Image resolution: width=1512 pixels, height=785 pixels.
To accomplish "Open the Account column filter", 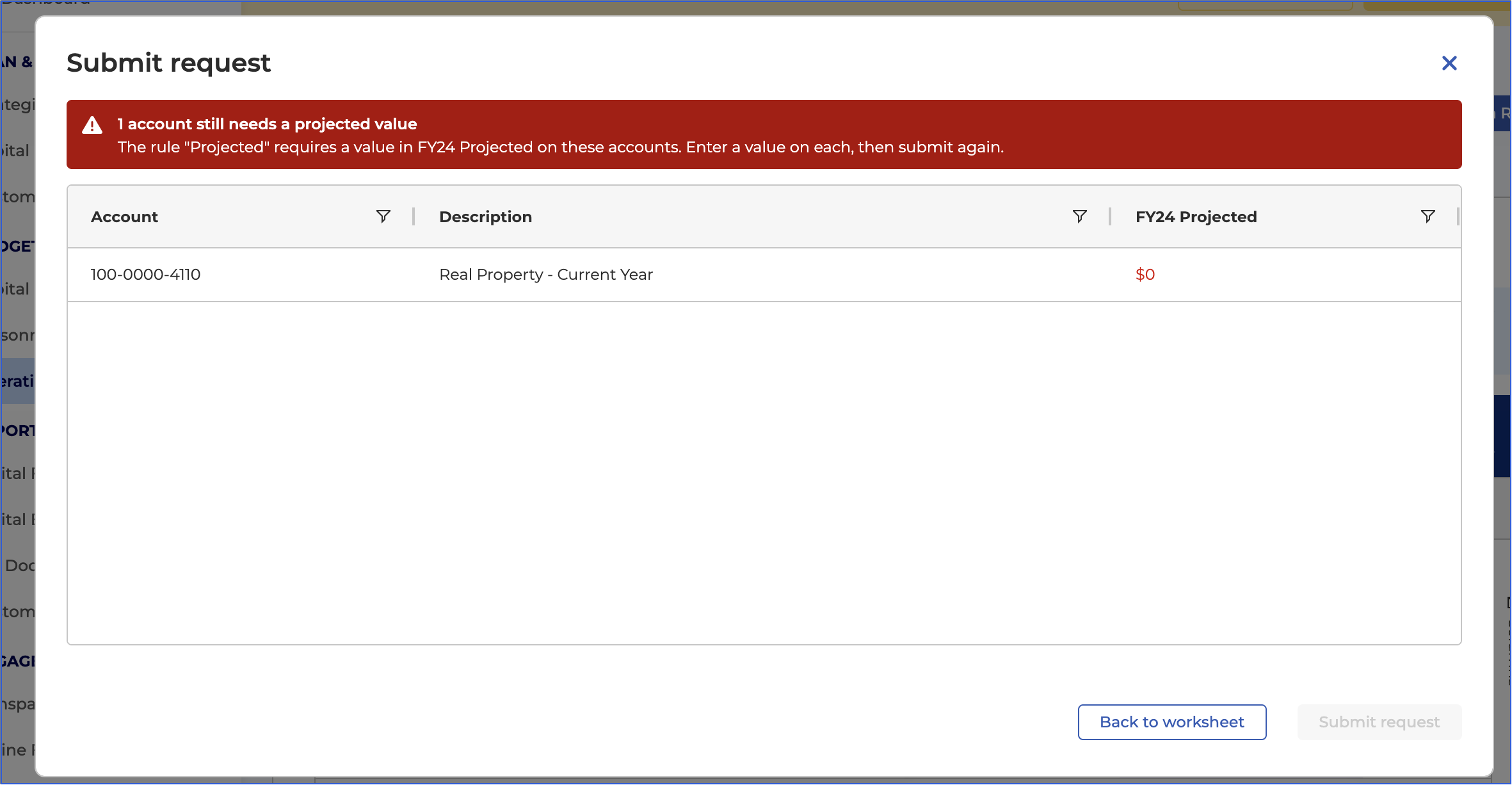I will click(x=383, y=216).
